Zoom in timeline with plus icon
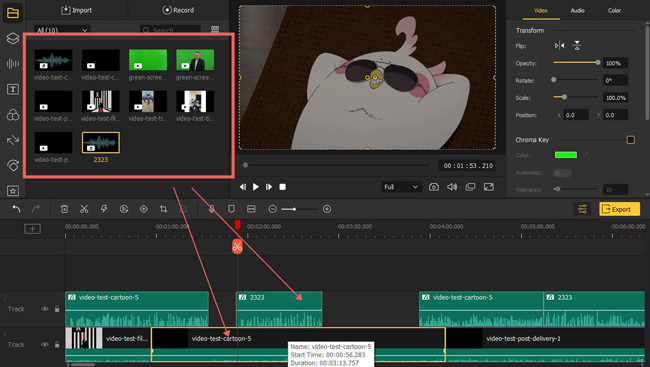The height and width of the screenshot is (367, 650). click(327, 209)
